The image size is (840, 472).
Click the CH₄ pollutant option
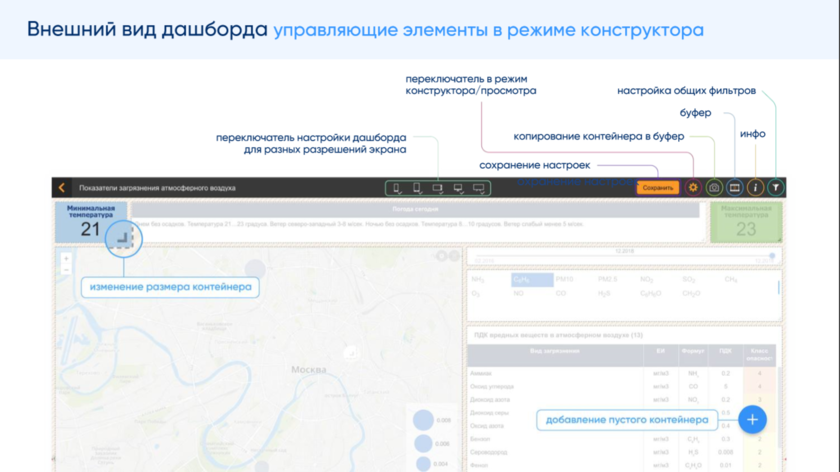(732, 280)
